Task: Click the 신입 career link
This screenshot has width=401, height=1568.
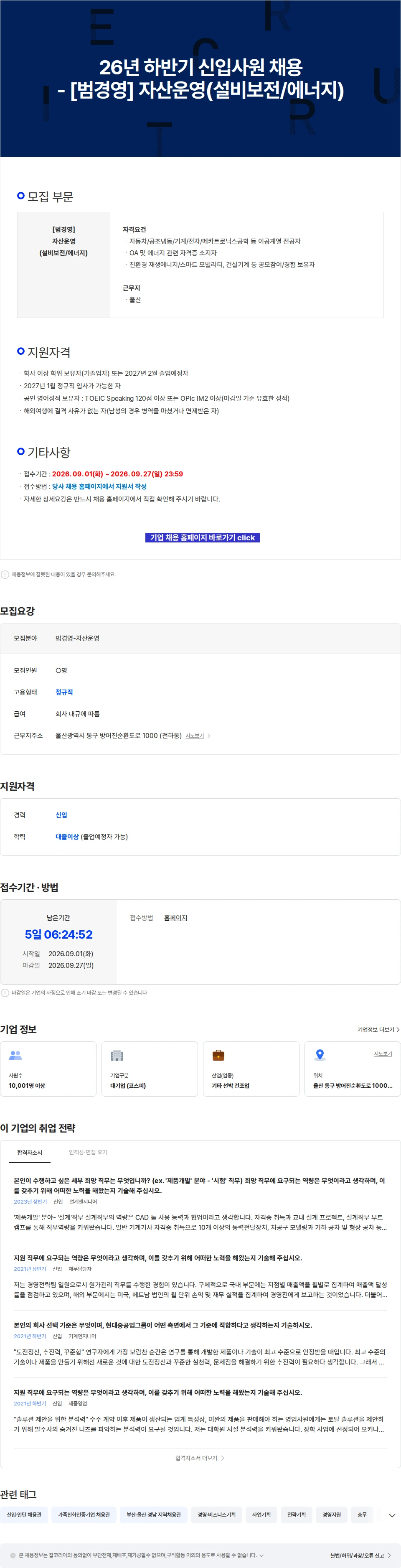Action: point(61,815)
